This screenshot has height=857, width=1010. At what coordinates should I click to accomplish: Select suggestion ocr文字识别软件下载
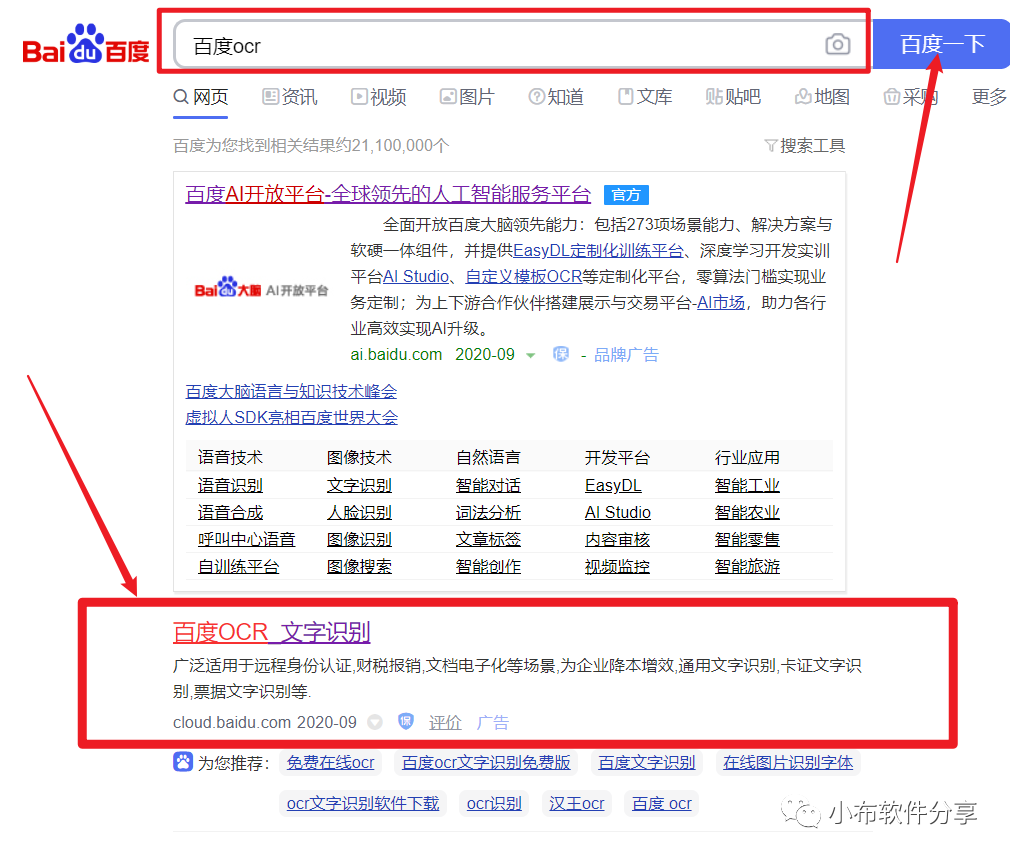coord(363,804)
